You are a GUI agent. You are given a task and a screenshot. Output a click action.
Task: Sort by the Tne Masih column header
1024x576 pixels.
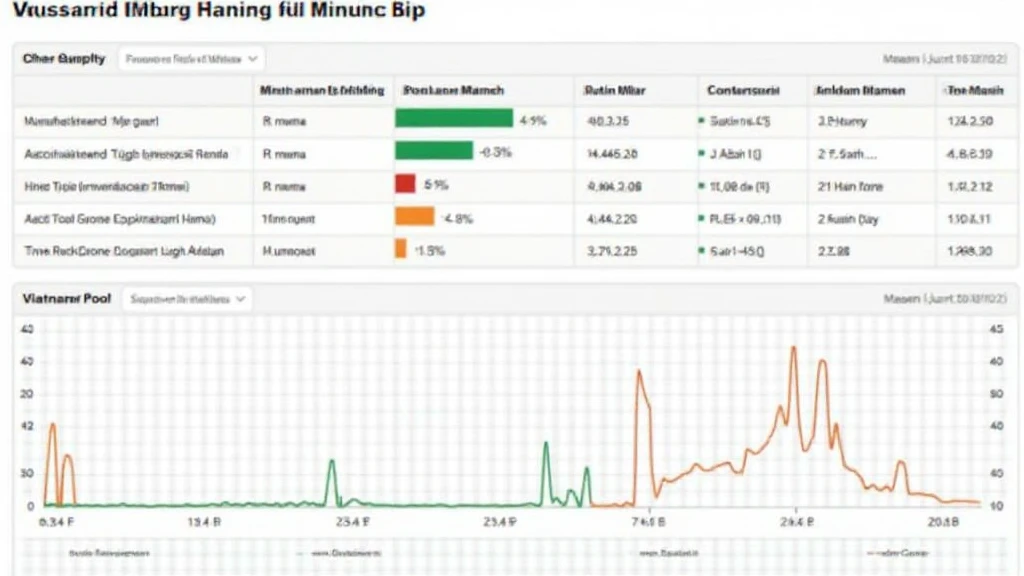tap(974, 90)
